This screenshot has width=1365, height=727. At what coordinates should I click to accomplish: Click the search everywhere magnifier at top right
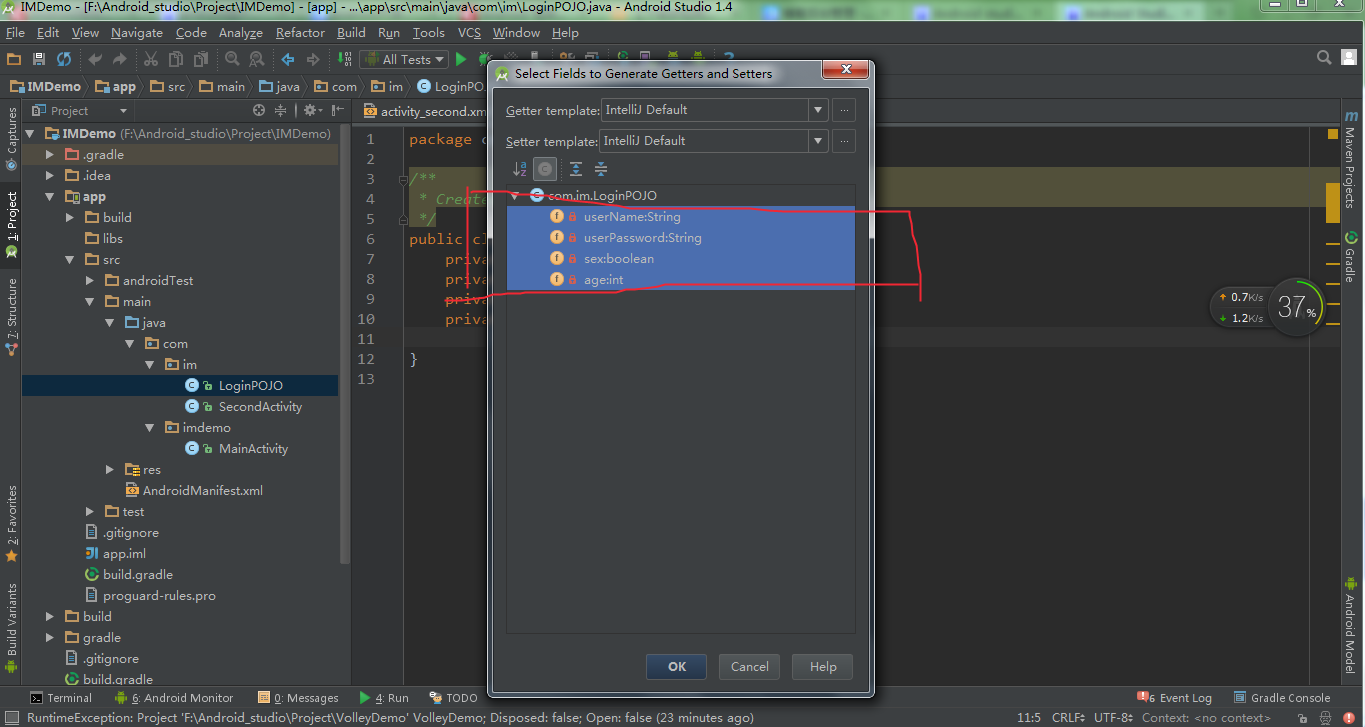1324,58
